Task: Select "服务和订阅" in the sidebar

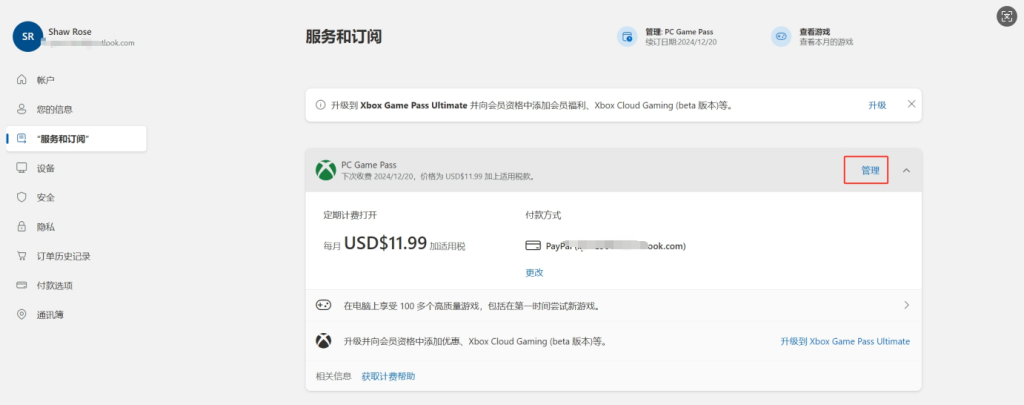Action: (x=76, y=138)
